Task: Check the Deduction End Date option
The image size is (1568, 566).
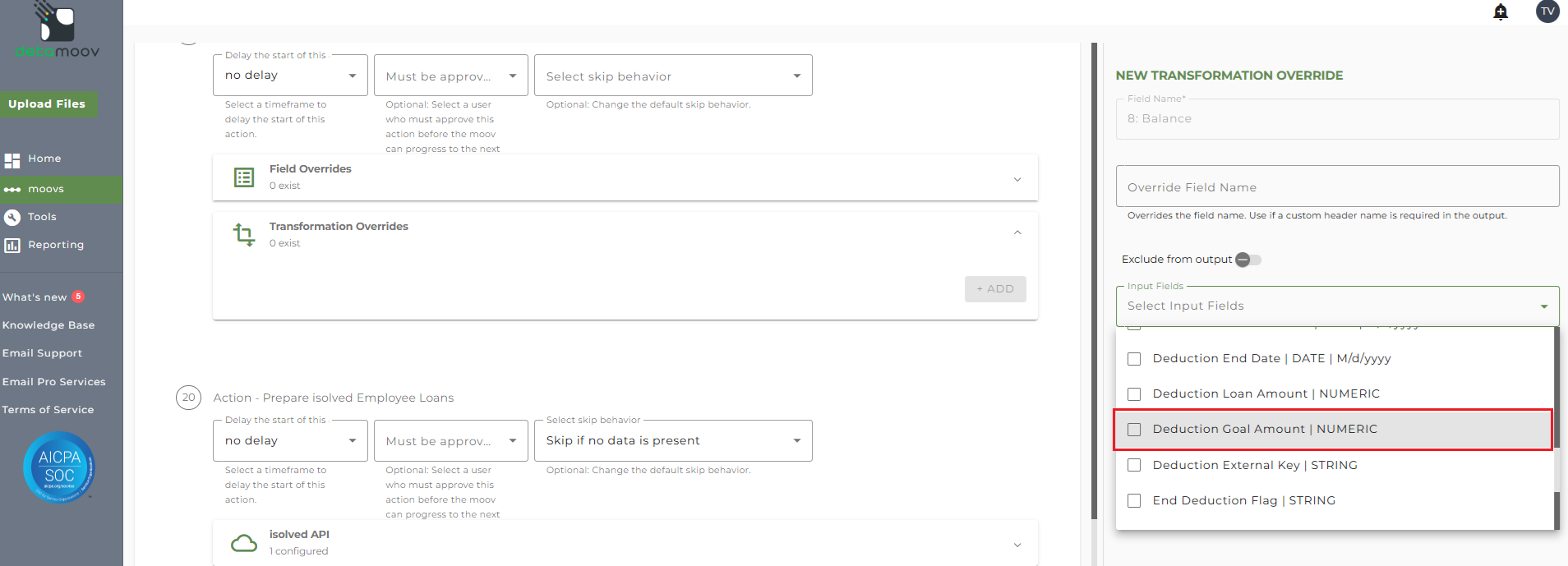Action: (x=1134, y=359)
